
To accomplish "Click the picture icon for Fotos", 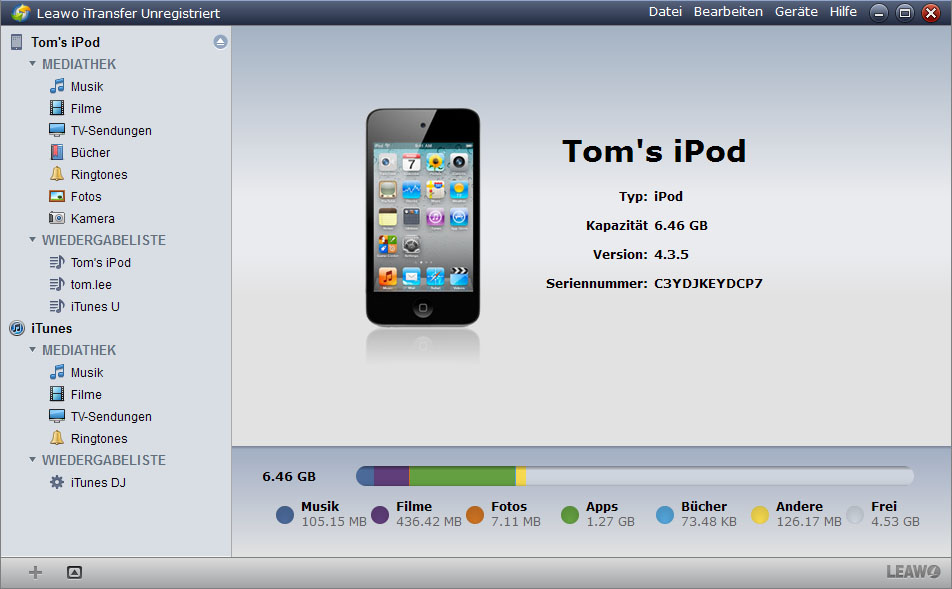I will click(57, 196).
